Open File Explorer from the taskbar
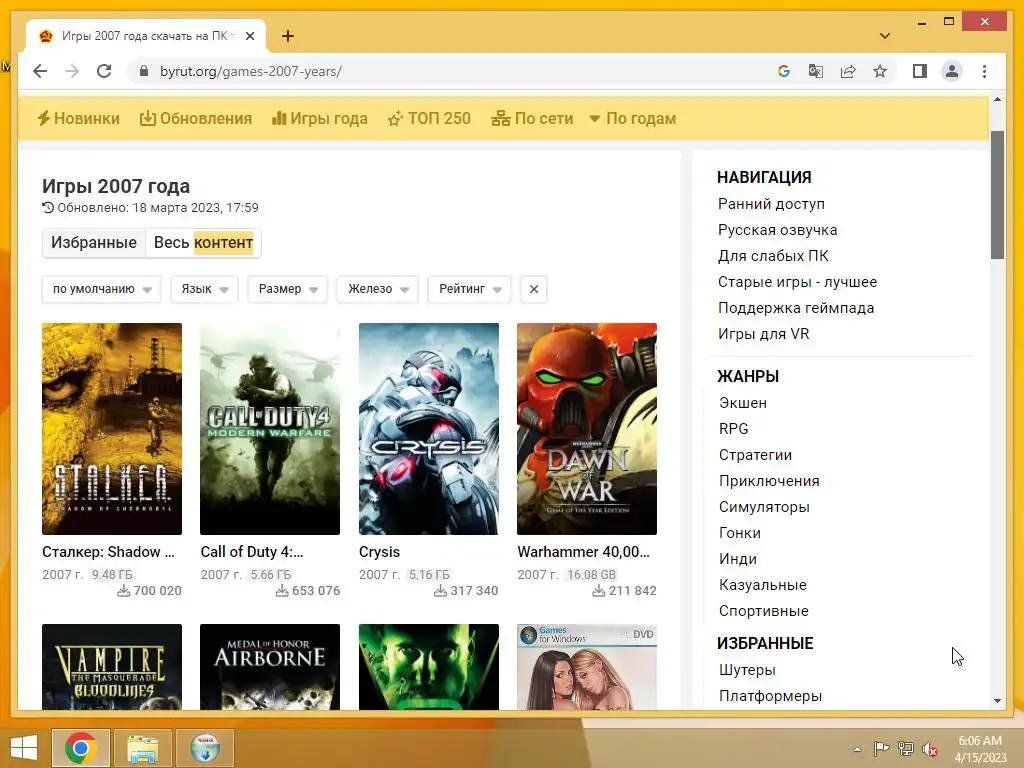This screenshot has width=1024, height=768. [x=143, y=747]
